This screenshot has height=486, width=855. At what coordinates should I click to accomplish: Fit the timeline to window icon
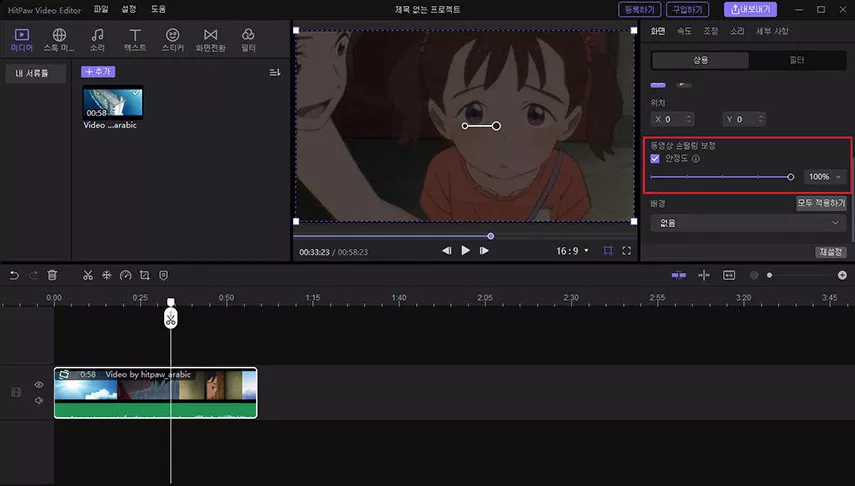click(x=729, y=275)
